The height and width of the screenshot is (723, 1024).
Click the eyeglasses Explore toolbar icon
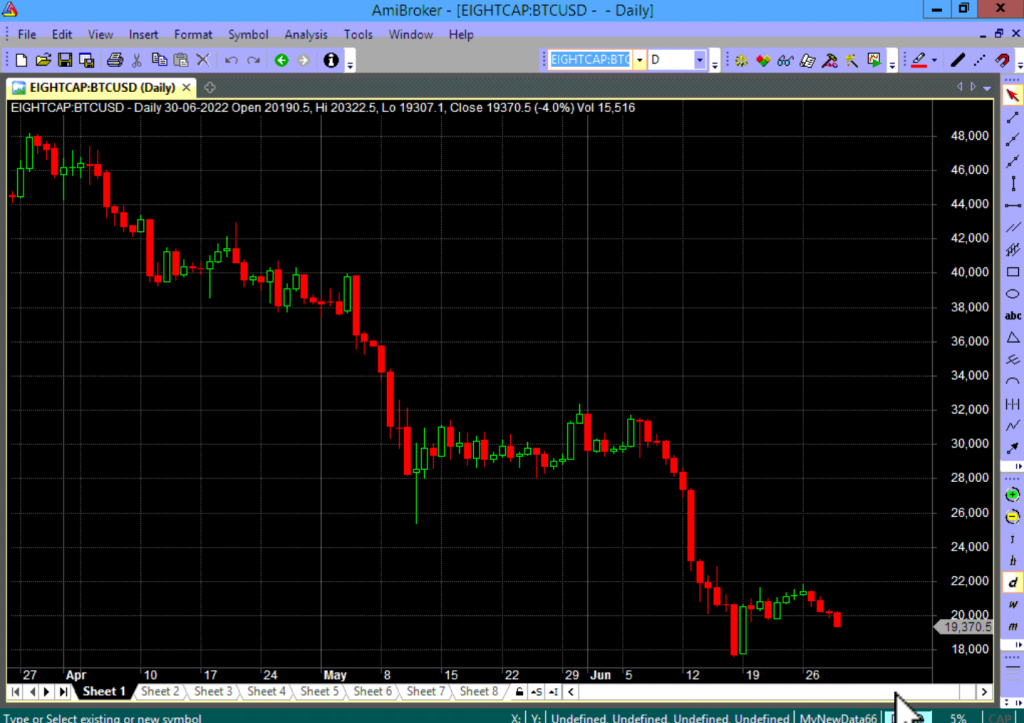click(785, 60)
